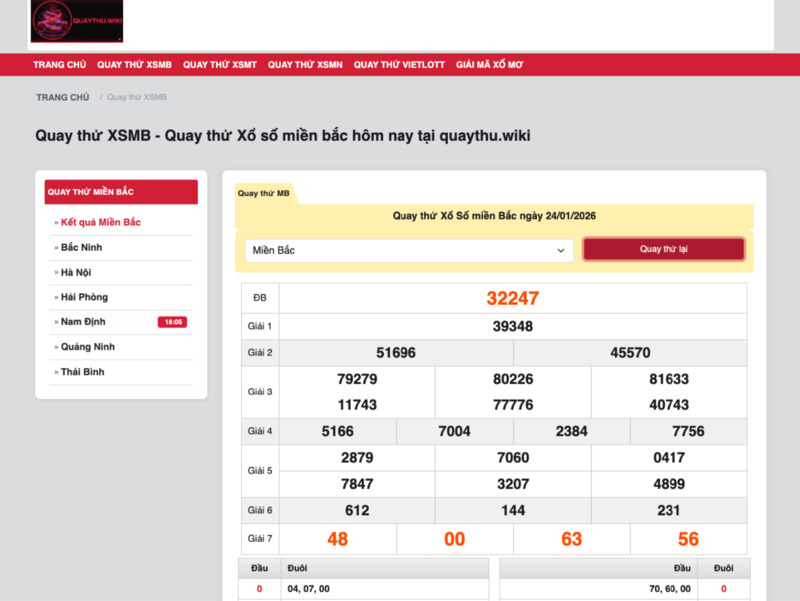Open Hải Phòng sidebar link
Screen dimensions: 800x601
84,297
